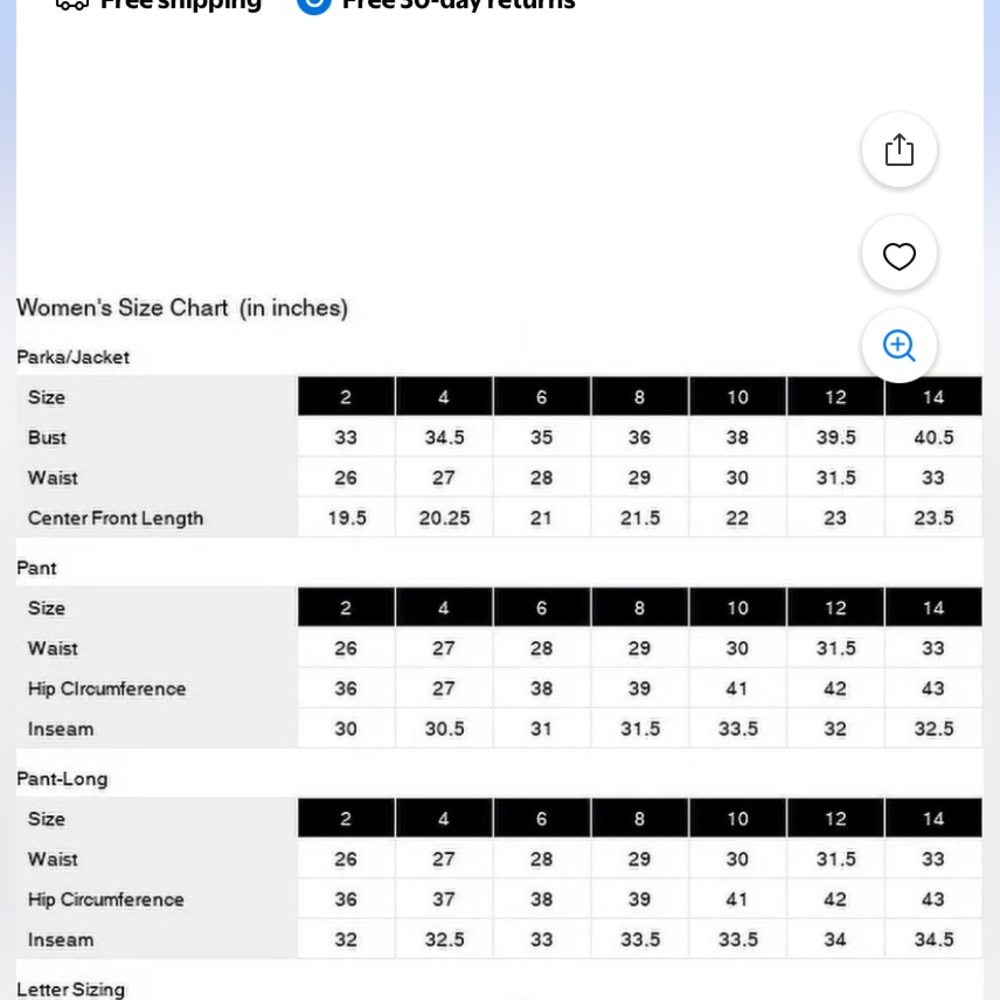This screenshot has height=1000, width=1000.
Task: Select Parka/Jacket size 12 header cell
Action: [x=835, y=397]
